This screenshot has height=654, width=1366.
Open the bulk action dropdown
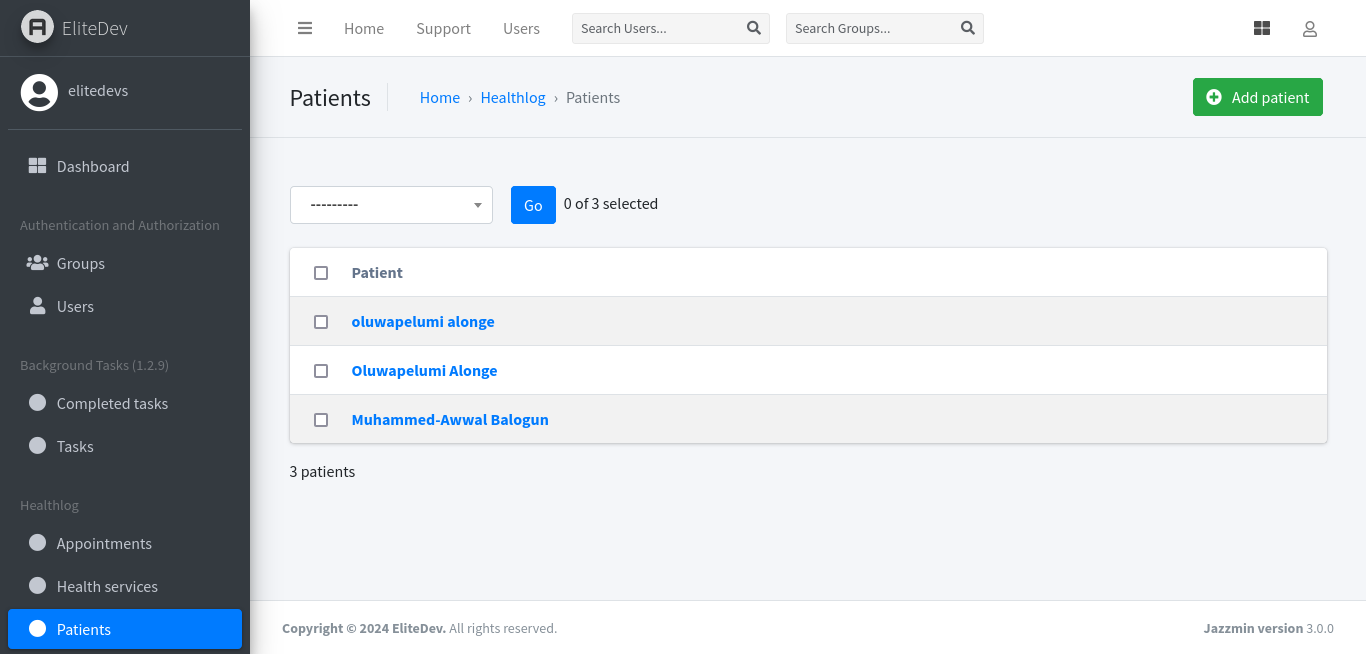391,205
